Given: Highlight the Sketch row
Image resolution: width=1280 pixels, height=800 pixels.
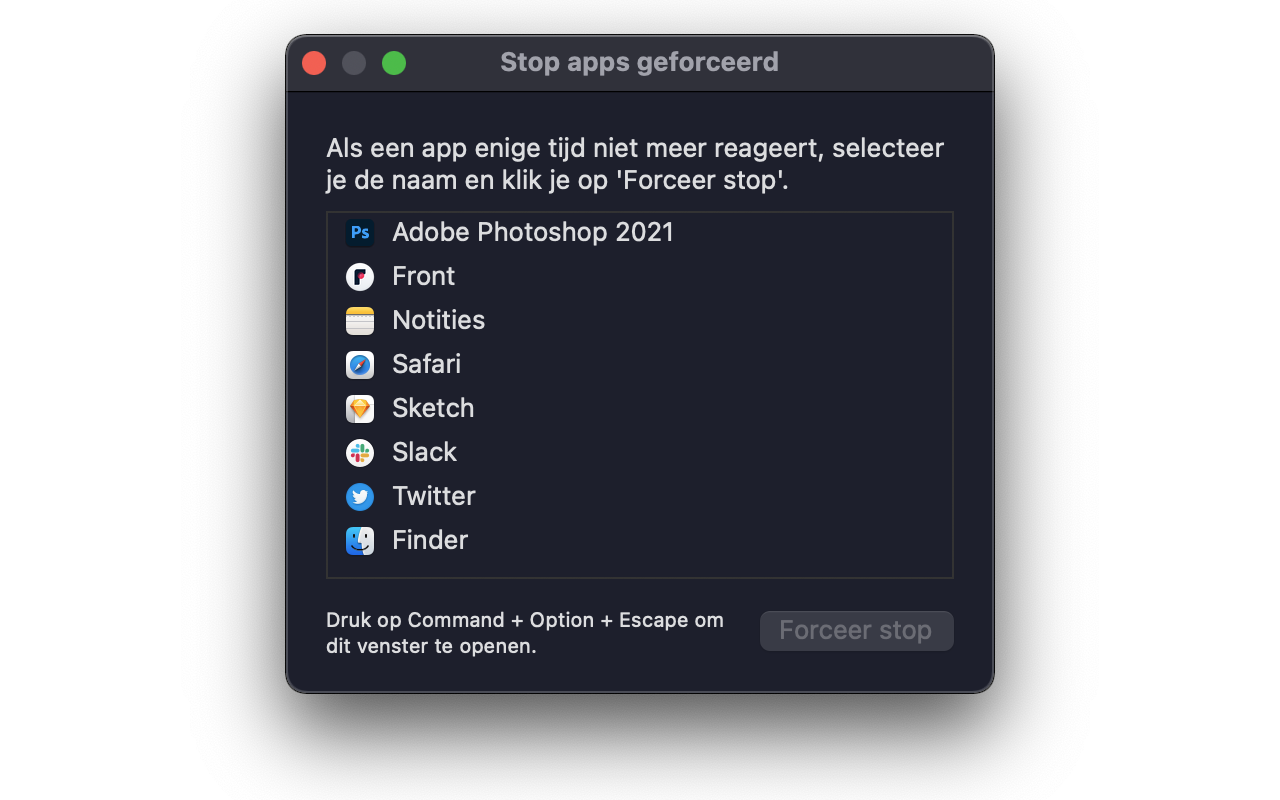Looking at the screenshot, I should click(640, 409).
